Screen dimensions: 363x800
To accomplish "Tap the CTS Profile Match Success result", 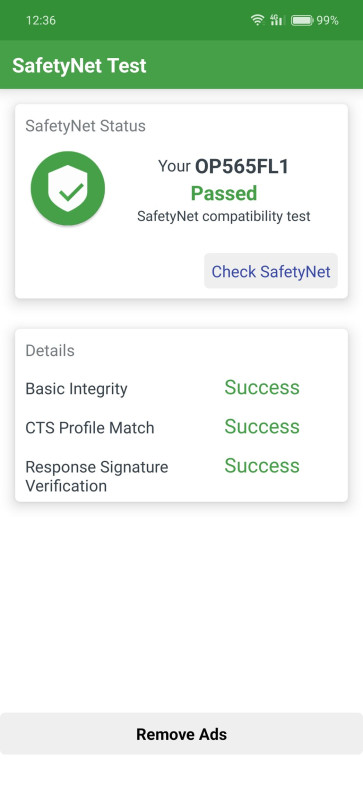I will click(x=262, y=427).
